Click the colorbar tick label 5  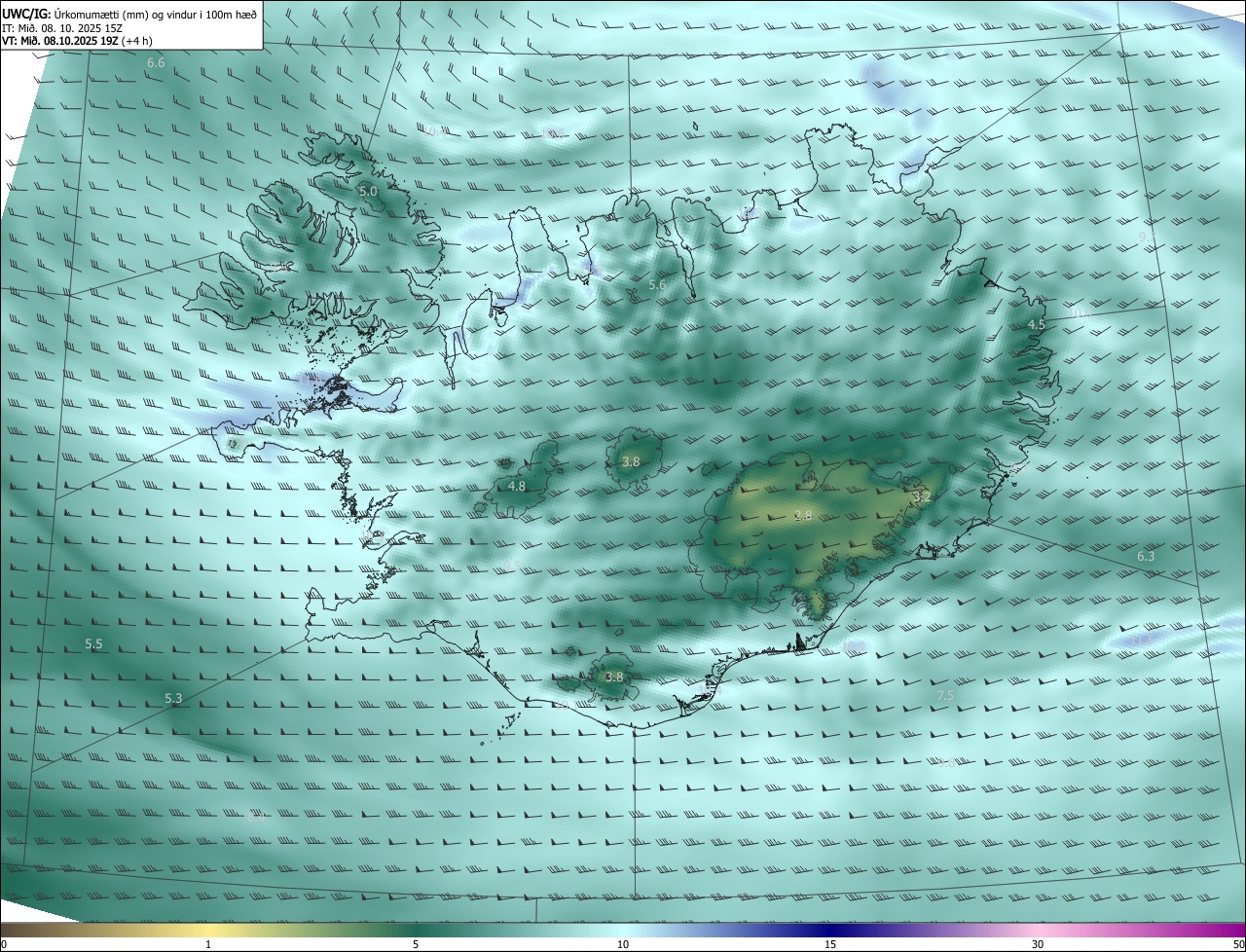416,944
